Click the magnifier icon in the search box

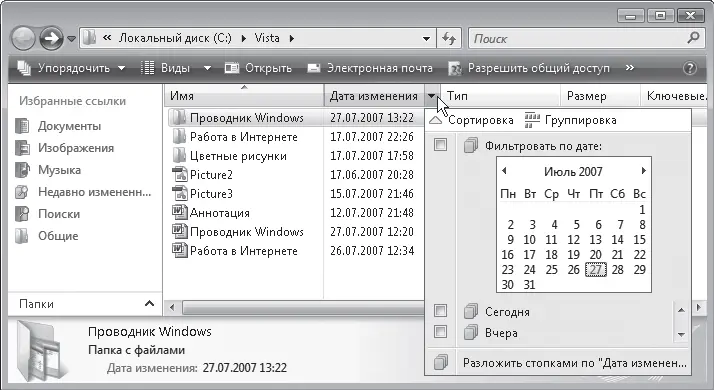(693, 38)
